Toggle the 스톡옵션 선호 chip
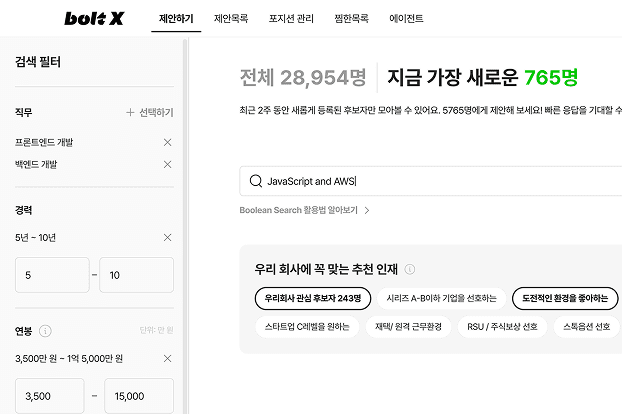 click(x=587, y=327)
